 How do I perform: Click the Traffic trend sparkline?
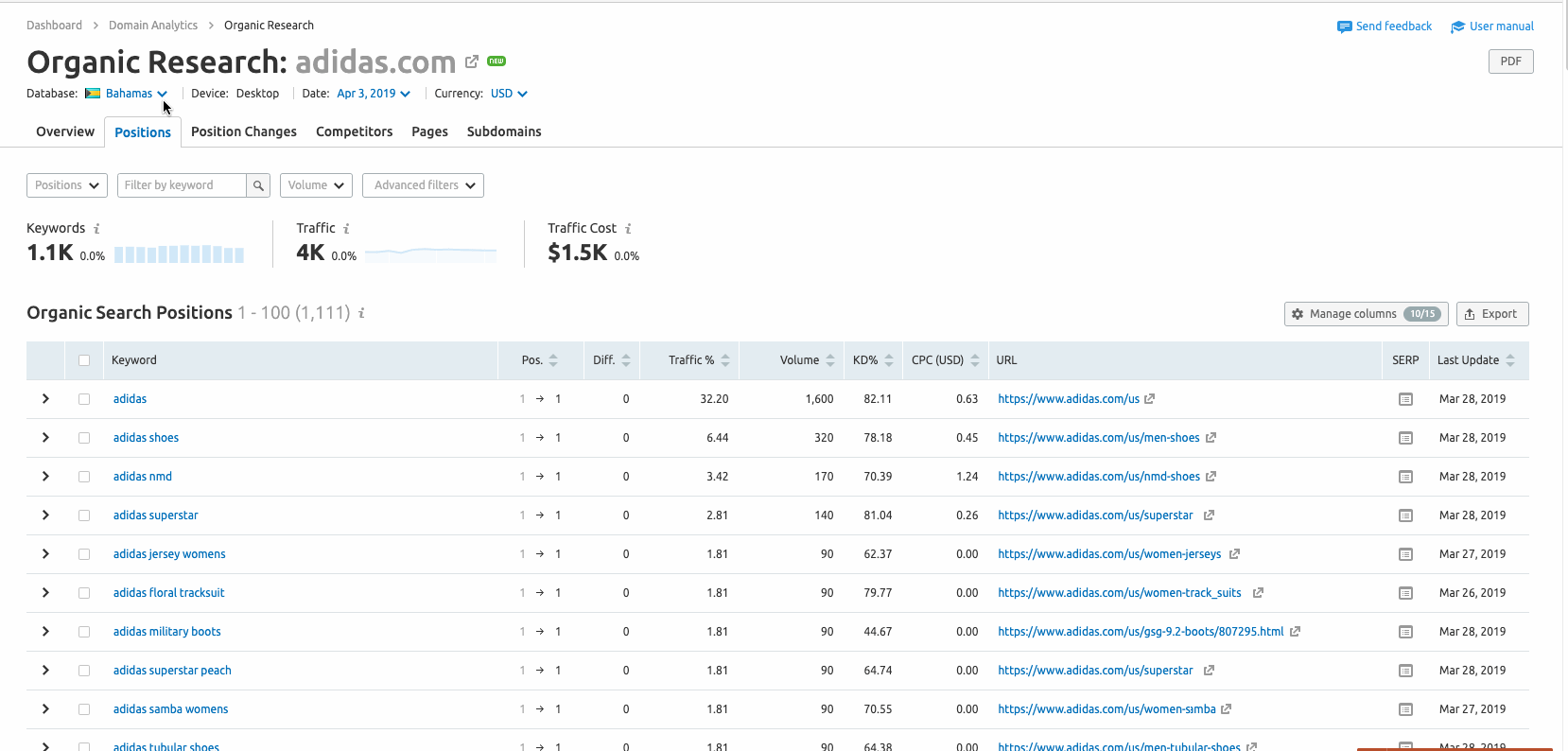tap(430, 253)
